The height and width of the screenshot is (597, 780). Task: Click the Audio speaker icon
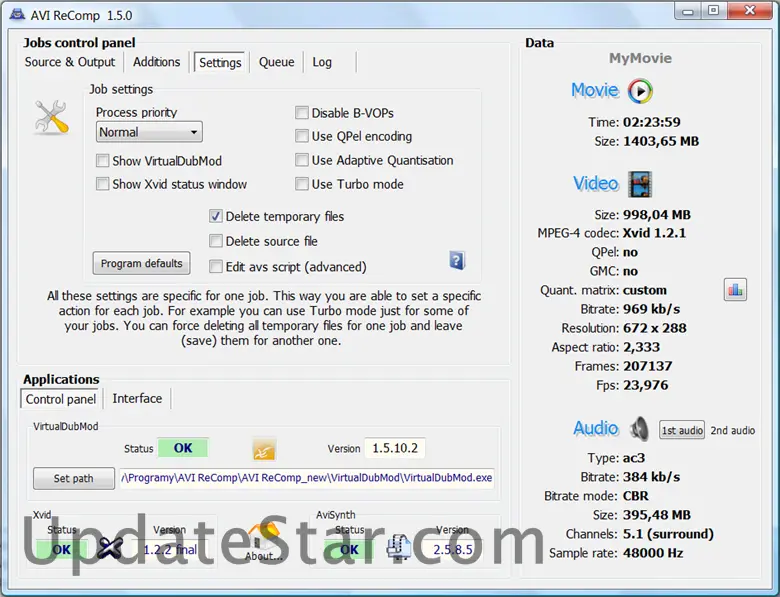click(x=639, y=429)
